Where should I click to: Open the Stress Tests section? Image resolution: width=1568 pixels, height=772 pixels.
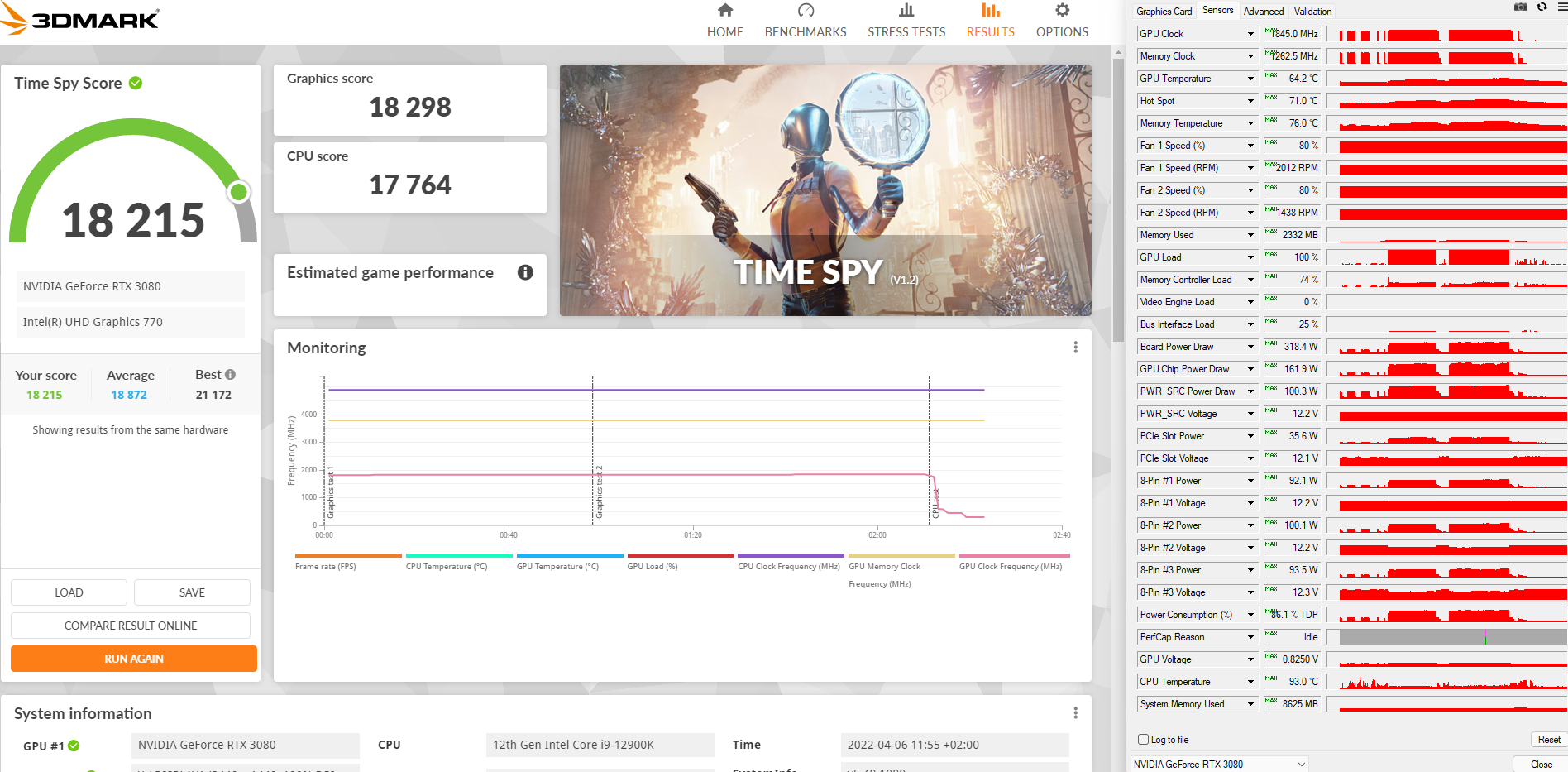click(906, 21)
